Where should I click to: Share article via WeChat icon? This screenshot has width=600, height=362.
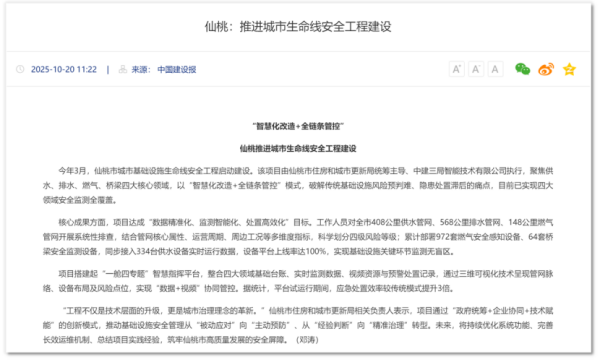point(522,69)
